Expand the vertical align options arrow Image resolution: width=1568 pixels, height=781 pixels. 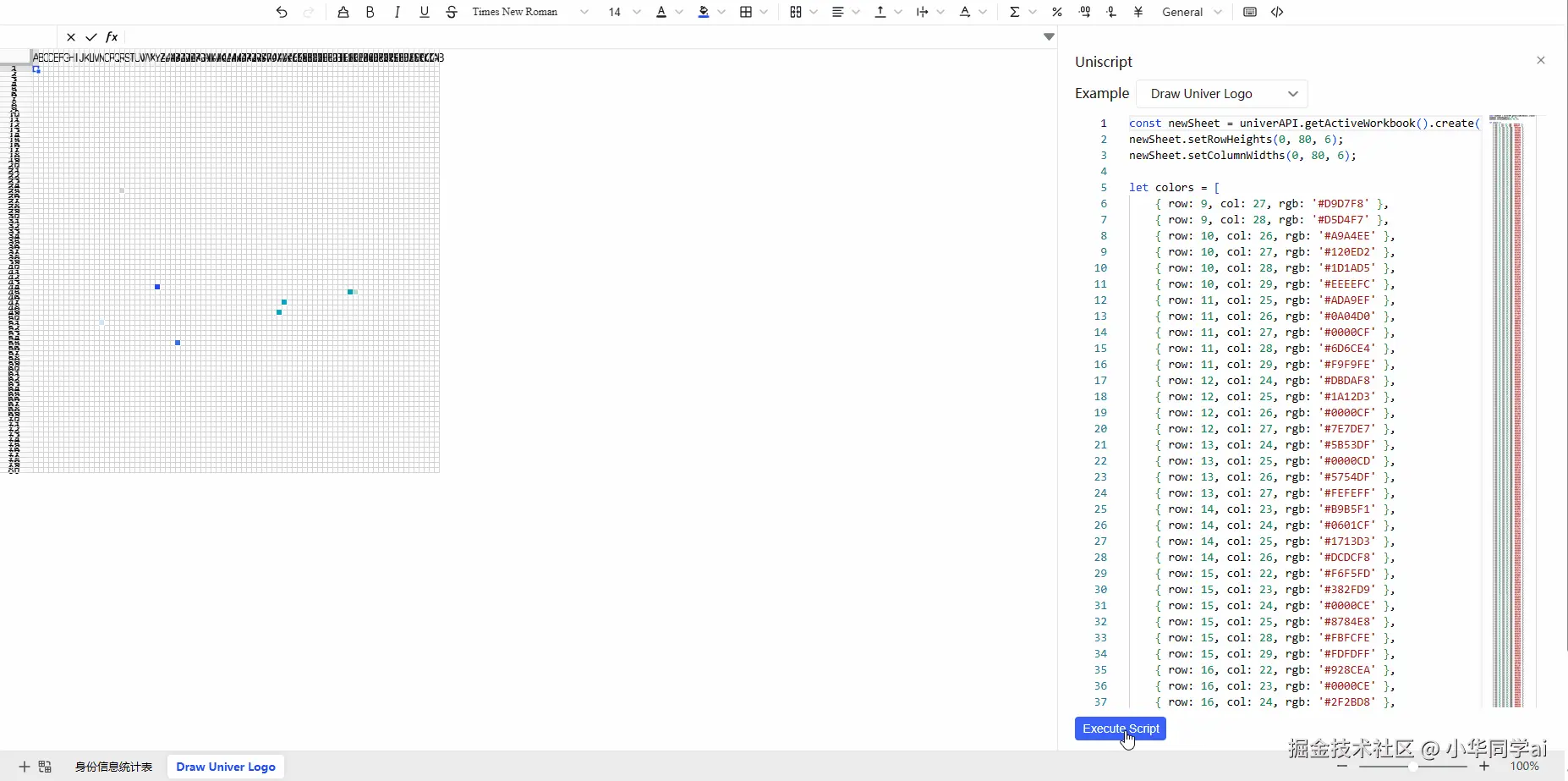898,12
